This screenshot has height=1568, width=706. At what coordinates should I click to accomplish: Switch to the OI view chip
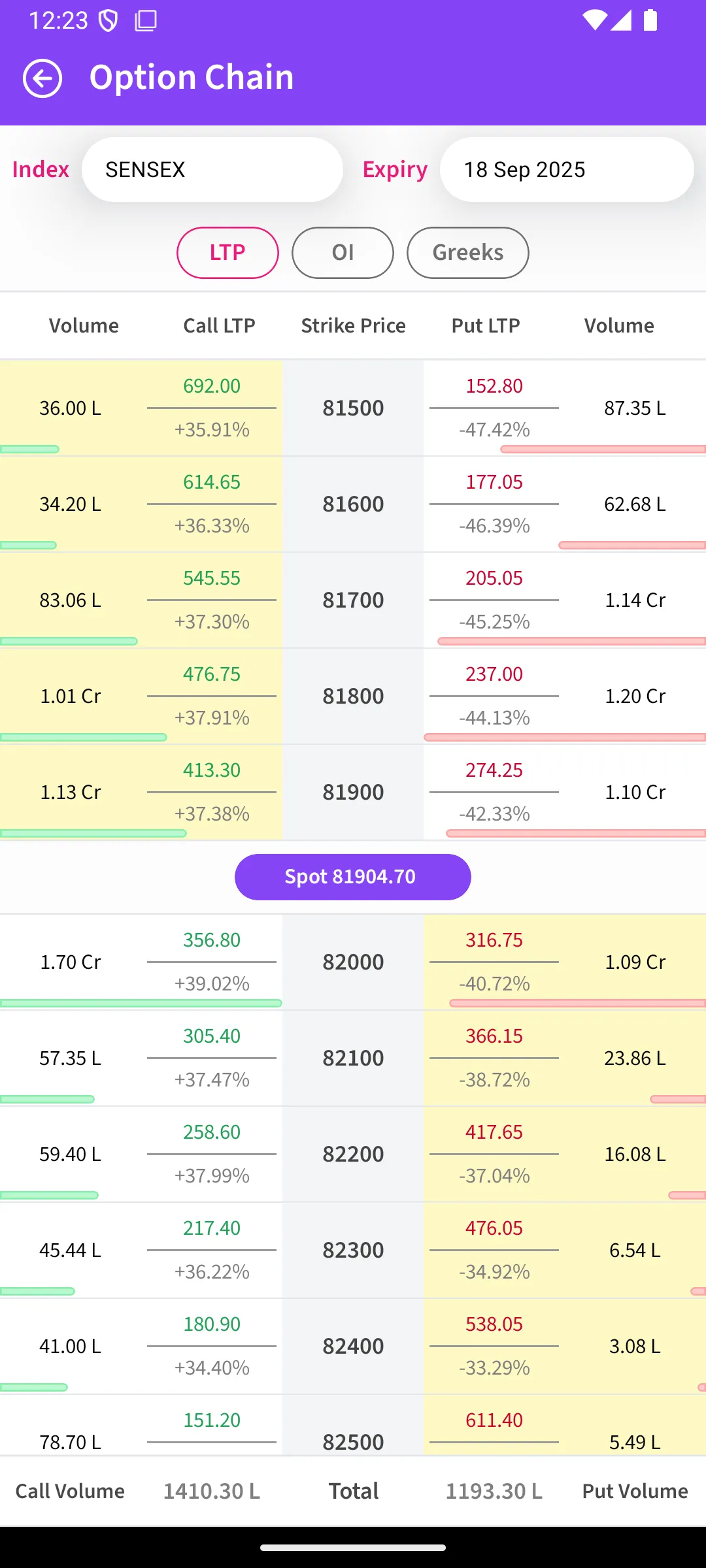click(x=343, y=253)
